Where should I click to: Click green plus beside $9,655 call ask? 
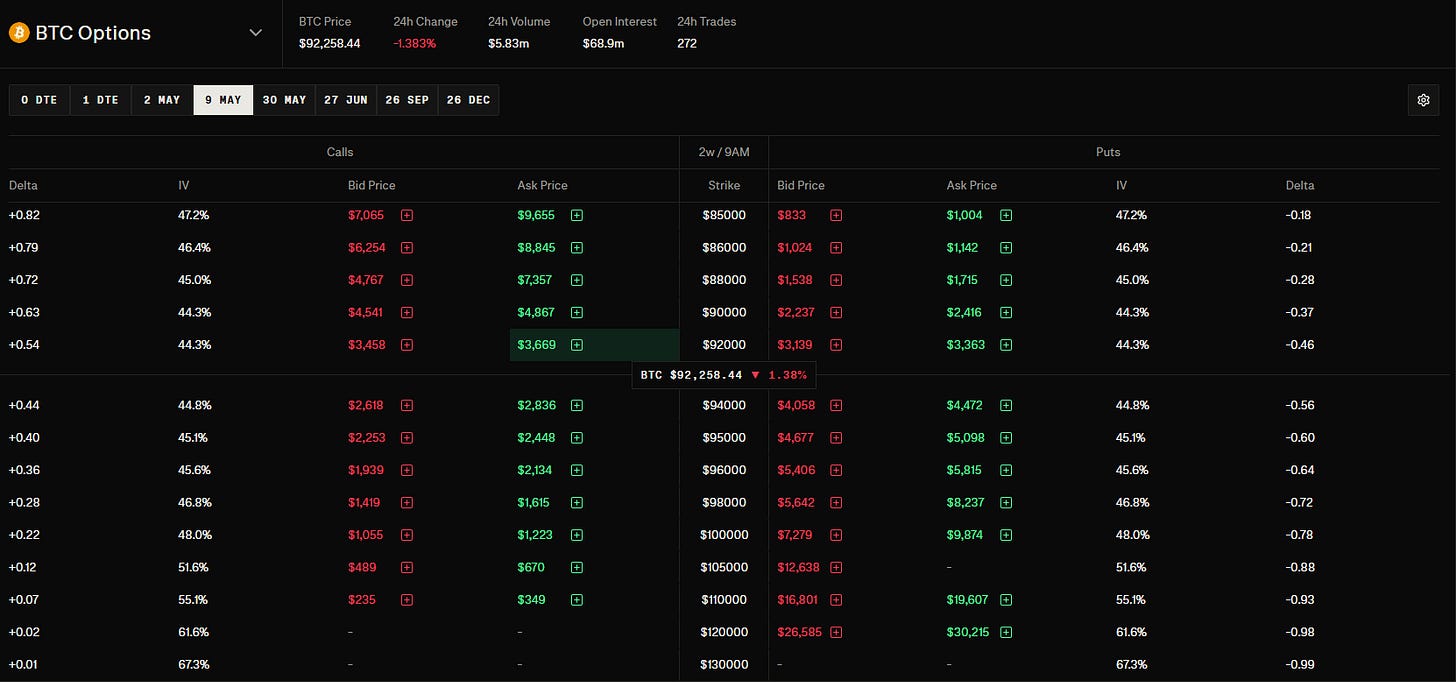577,215
